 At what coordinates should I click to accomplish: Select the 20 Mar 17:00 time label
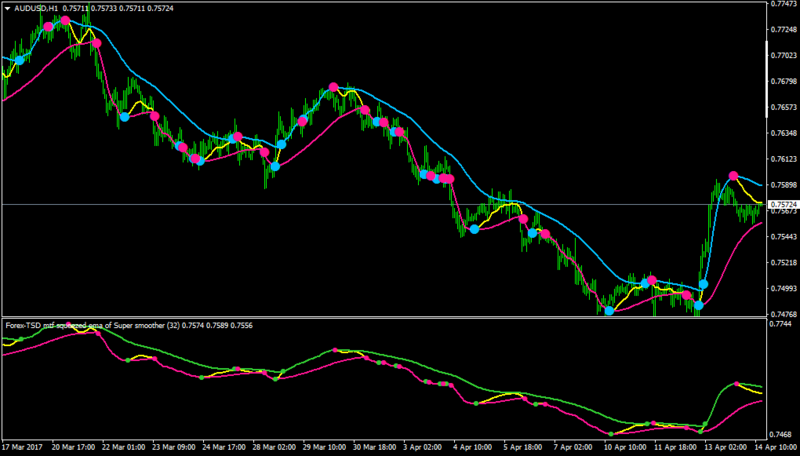click(x=72, y=447)
